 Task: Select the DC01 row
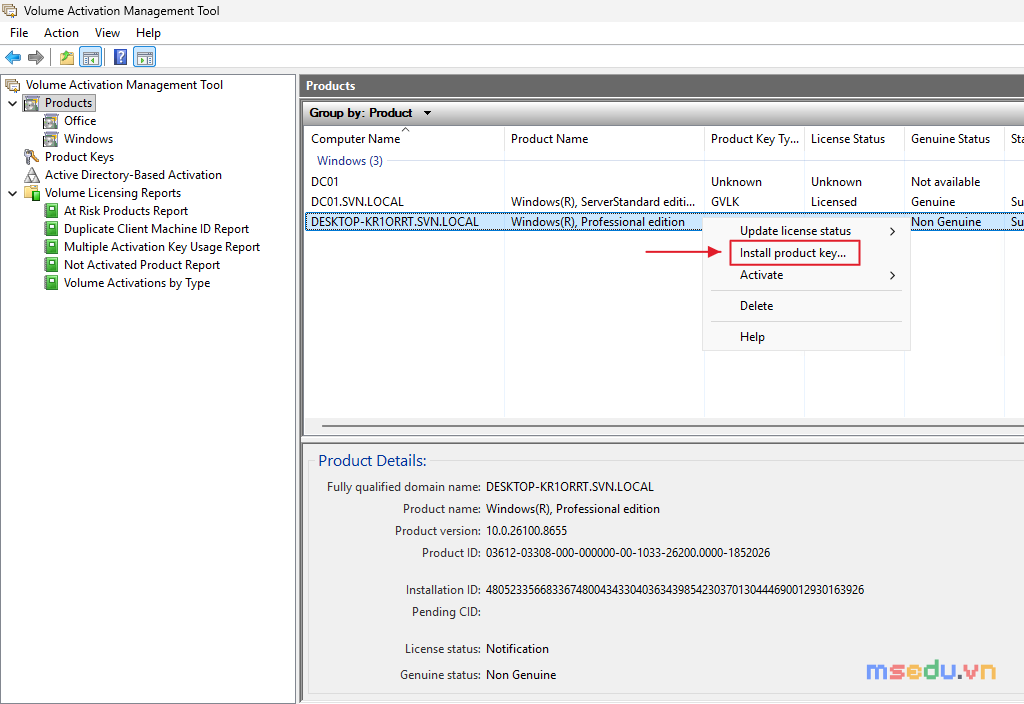[x=664, y=182]
